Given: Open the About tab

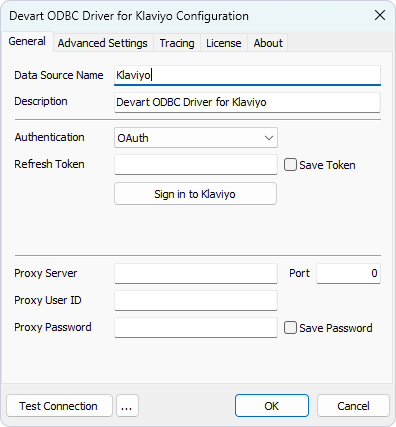Looking at the screenshot, I should pos(268,43).
